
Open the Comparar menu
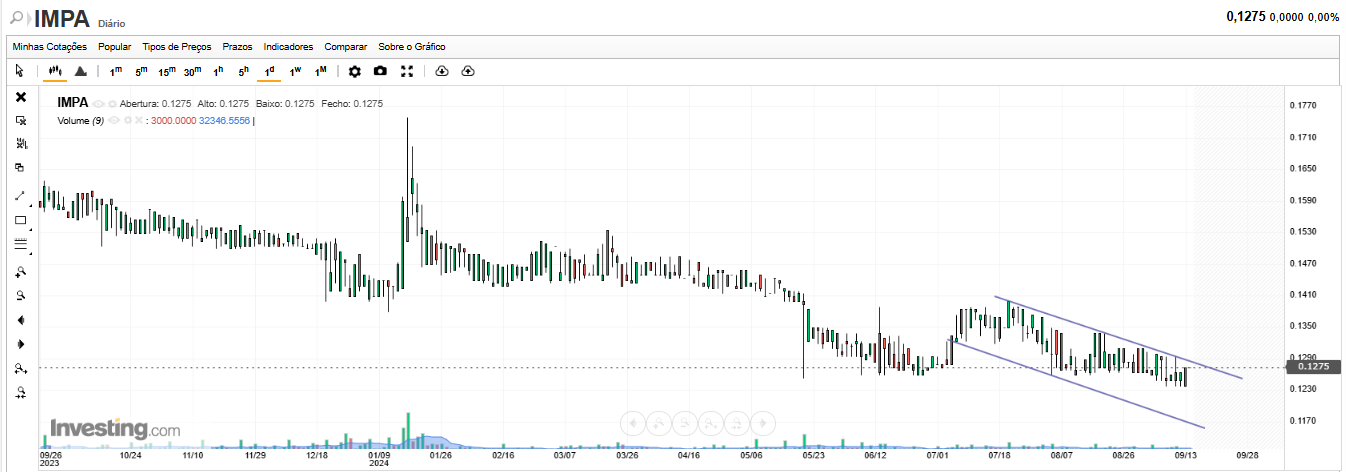346,47
